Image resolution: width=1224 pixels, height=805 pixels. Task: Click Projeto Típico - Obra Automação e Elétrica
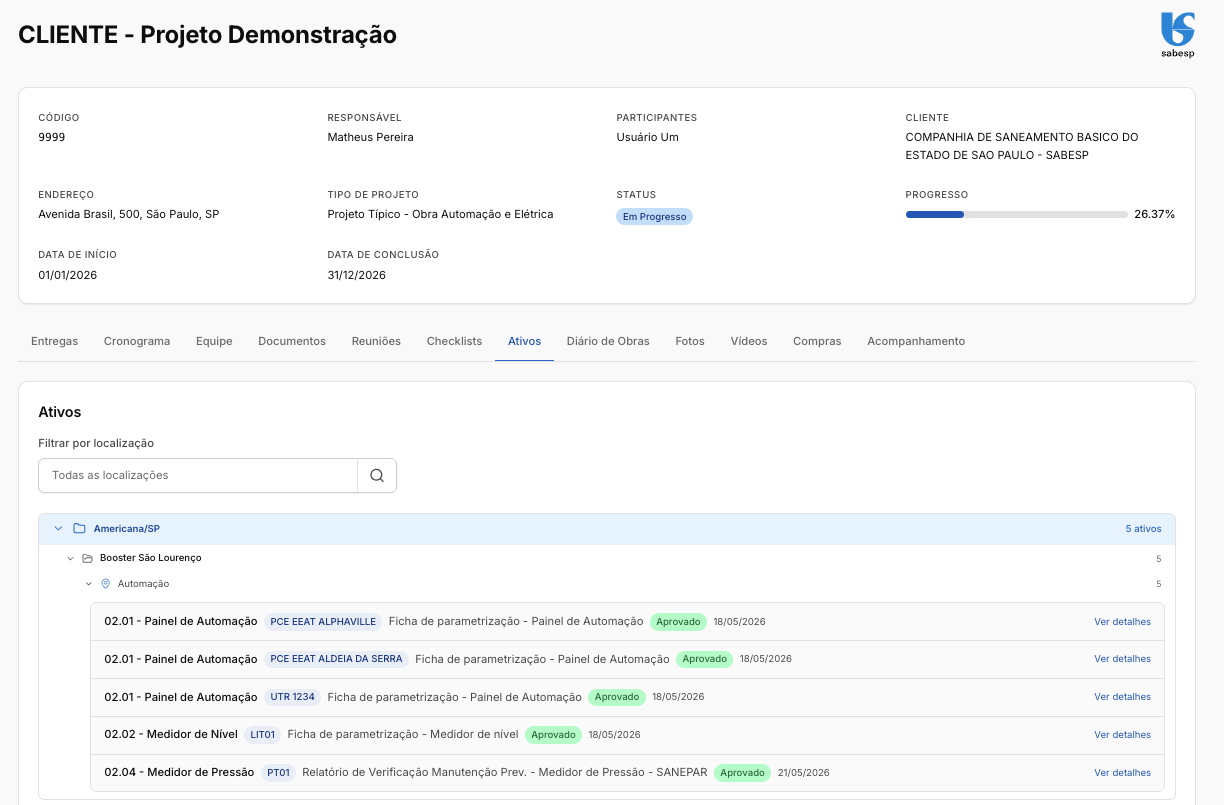point(440,215)
